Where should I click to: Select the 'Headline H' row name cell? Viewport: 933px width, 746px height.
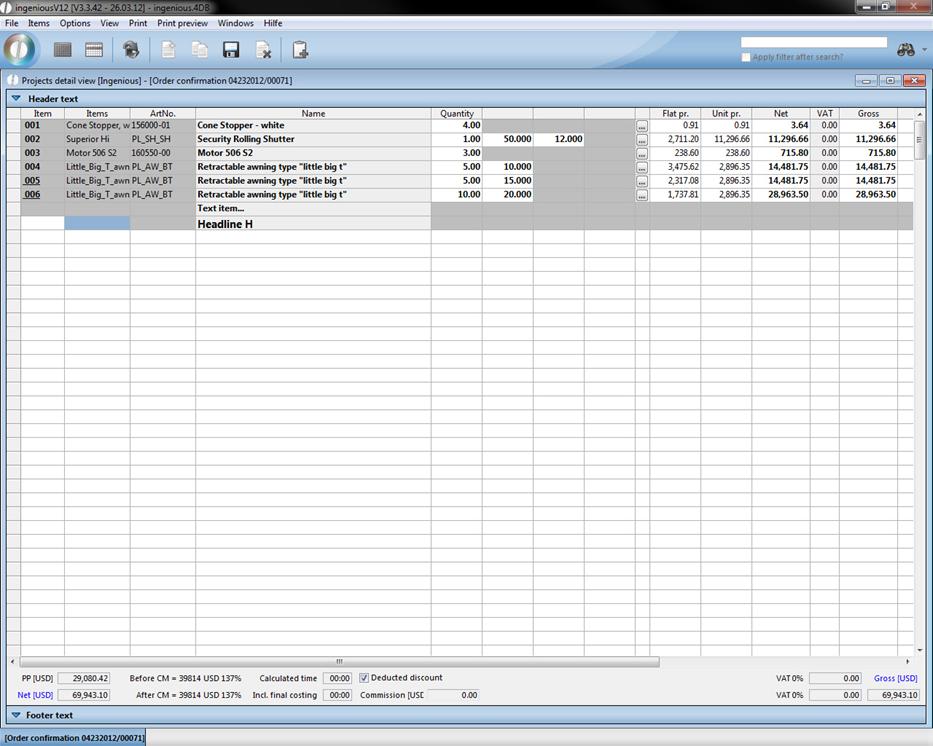pyautogui.click(x=313, y=224)
